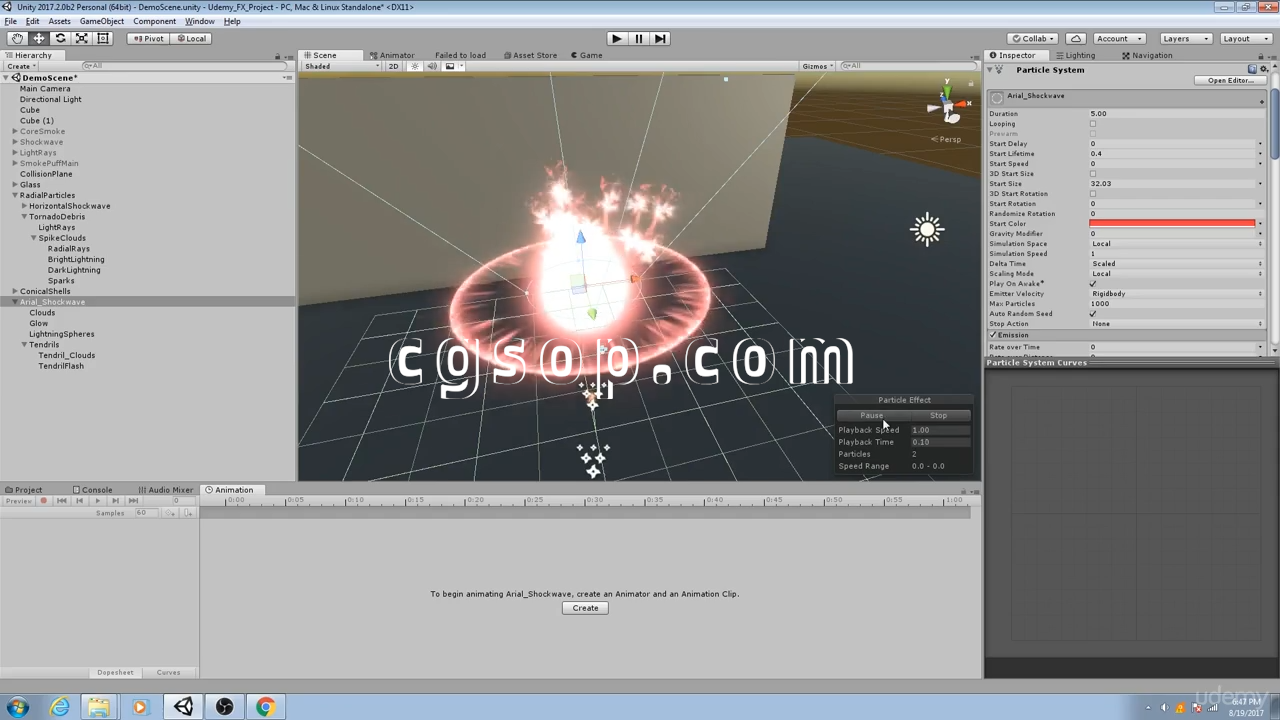Open the Account dropdown
This screenshot has height=720, width=1280.
(1121, 38)
